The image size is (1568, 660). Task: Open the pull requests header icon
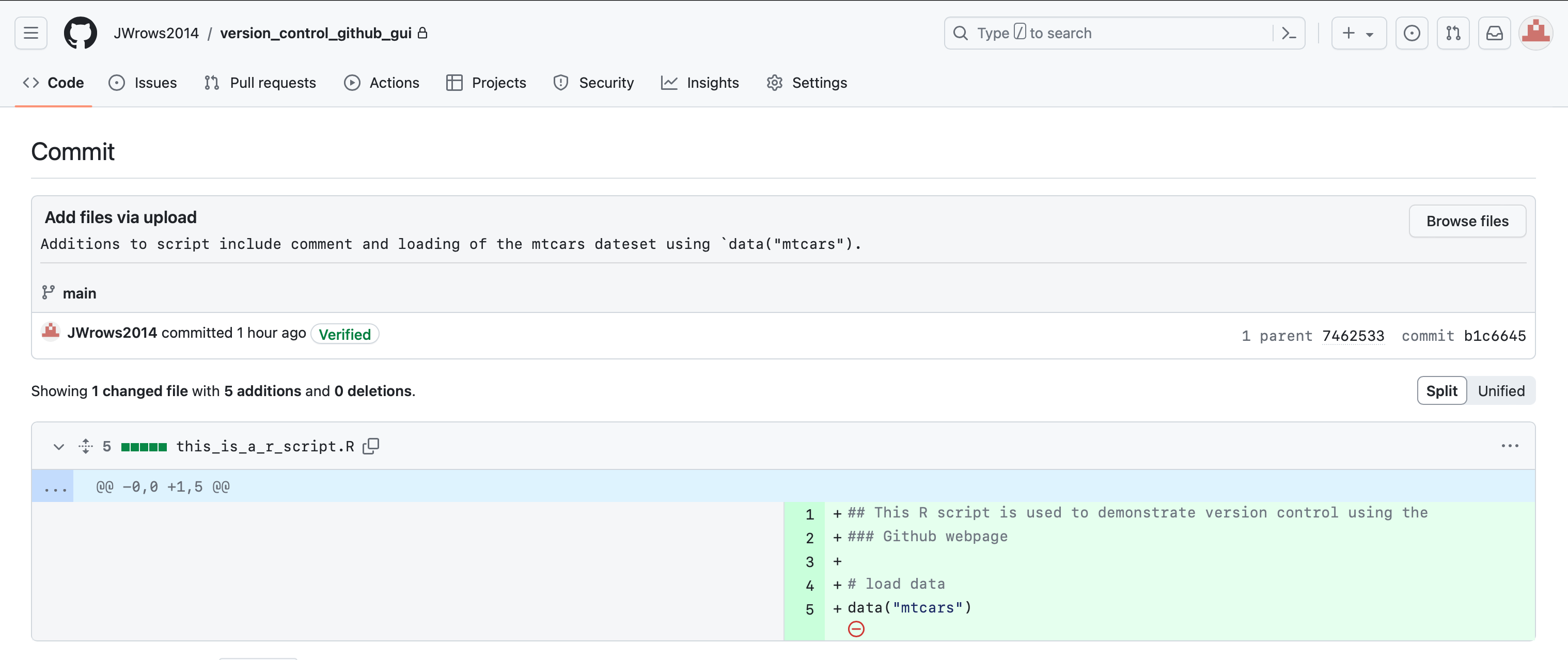(1453, 33)
